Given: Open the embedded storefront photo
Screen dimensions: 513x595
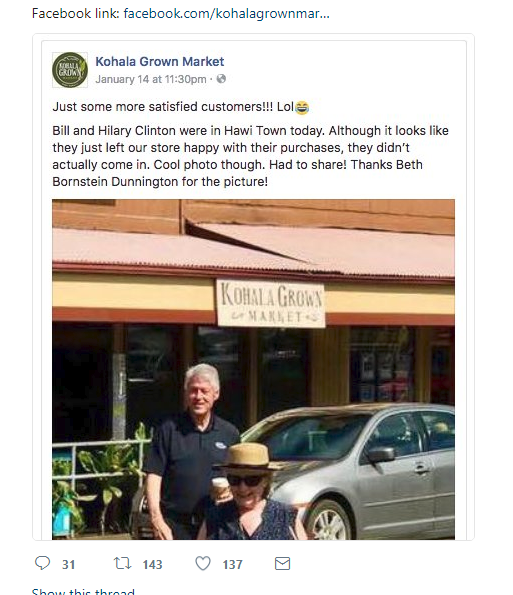Looking at the screenshot, I should [253, 369].
